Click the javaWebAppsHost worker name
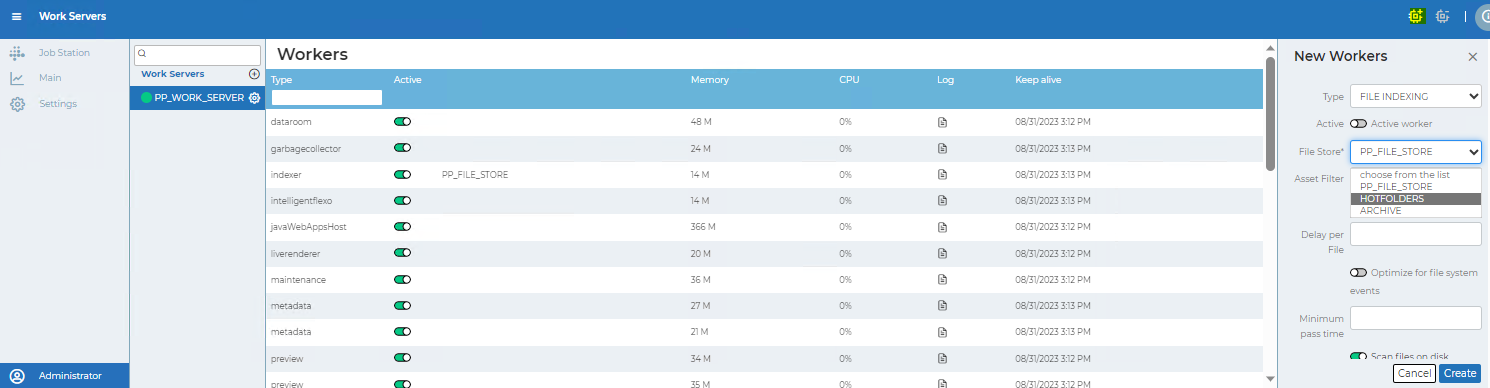Viewport: 1490px width, 388px height. pos(308,227)
